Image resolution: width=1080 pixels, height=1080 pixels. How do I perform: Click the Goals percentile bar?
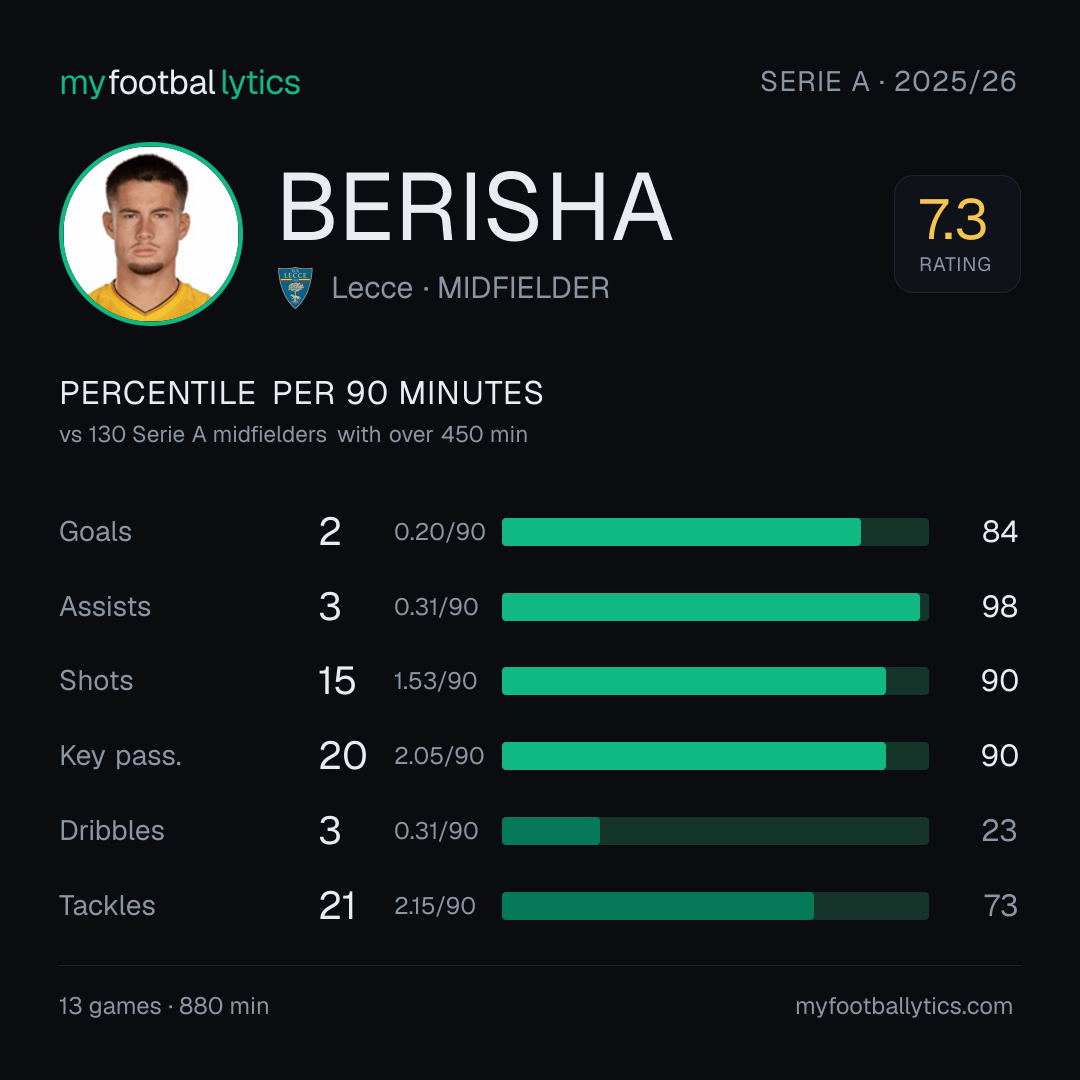pyautogui.click(x=715, y=532)
